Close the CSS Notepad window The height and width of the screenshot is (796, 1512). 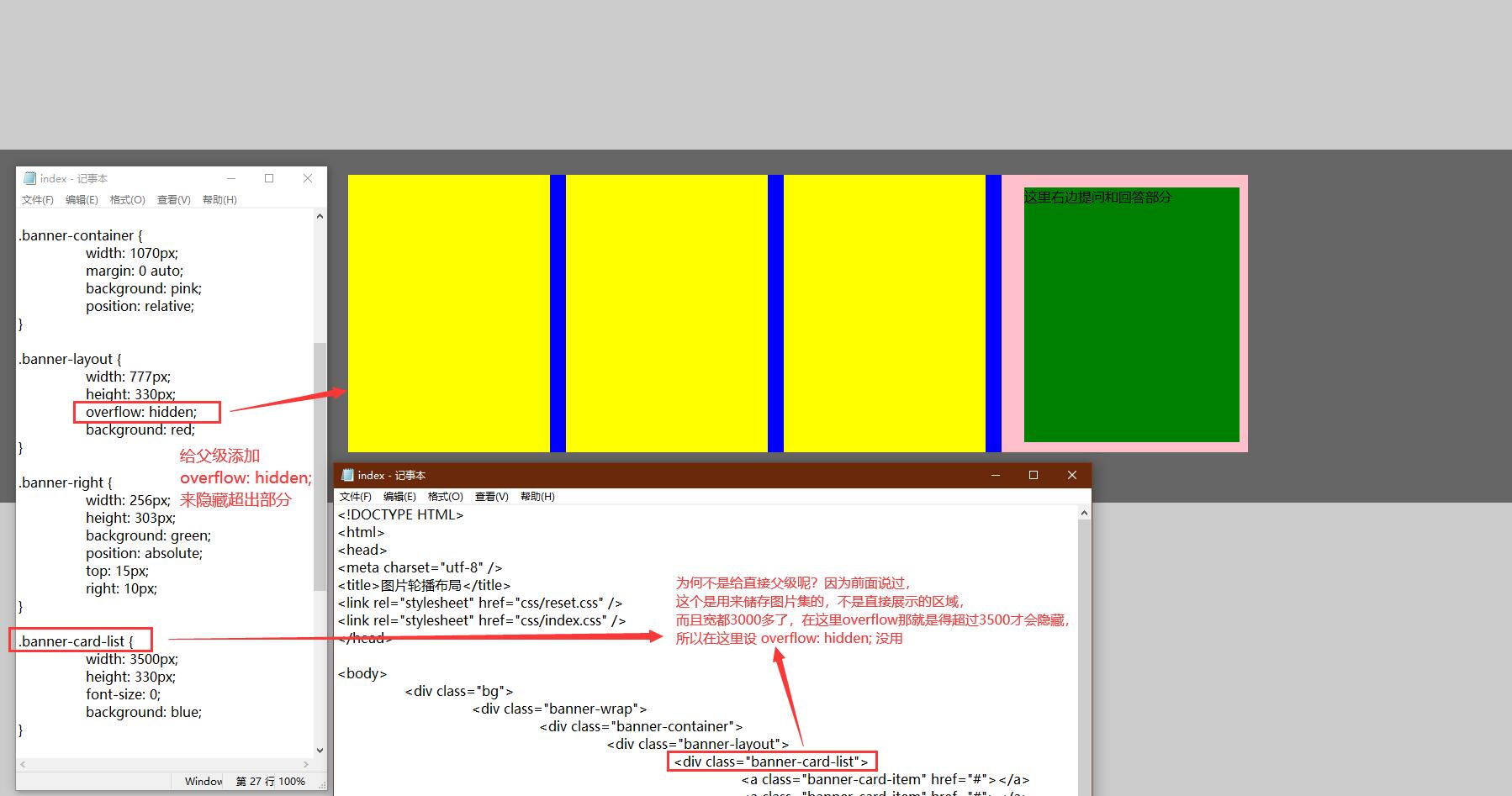tap(308, 178)
